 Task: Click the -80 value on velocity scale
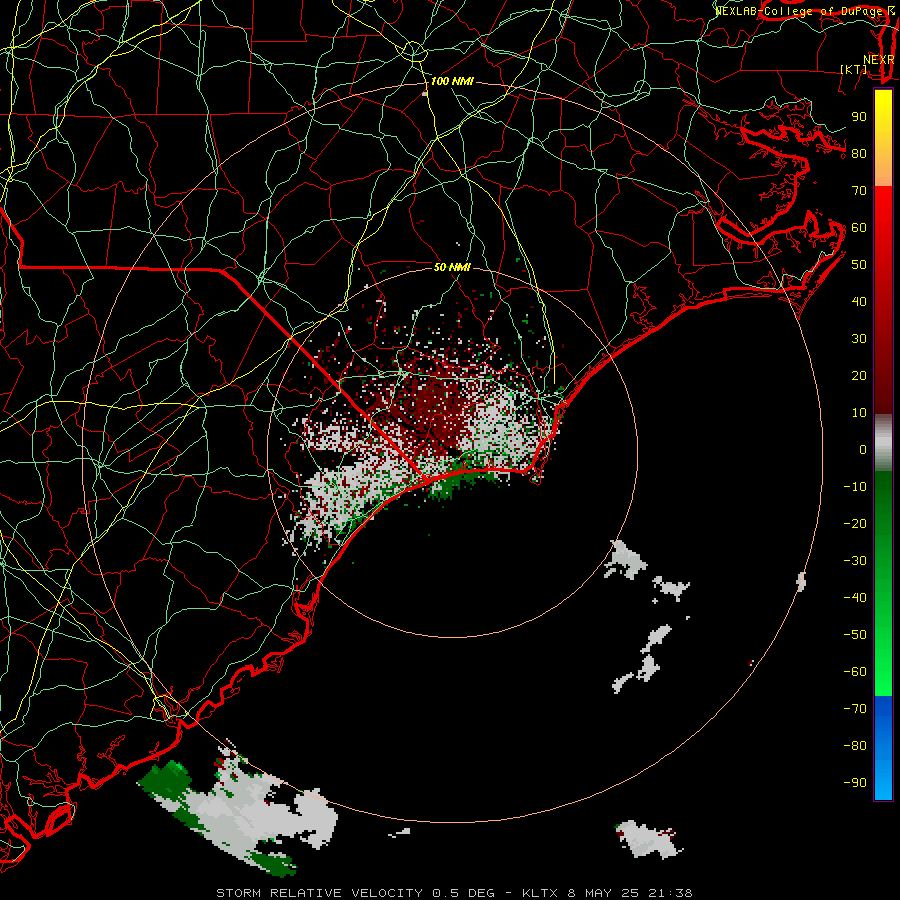click(855, 746)
